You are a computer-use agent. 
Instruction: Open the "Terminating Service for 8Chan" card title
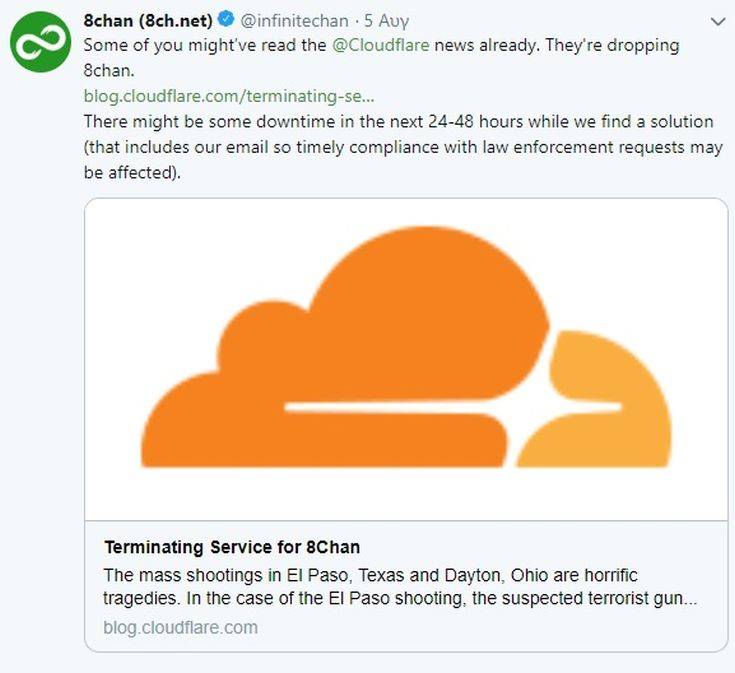coord(232,547)
